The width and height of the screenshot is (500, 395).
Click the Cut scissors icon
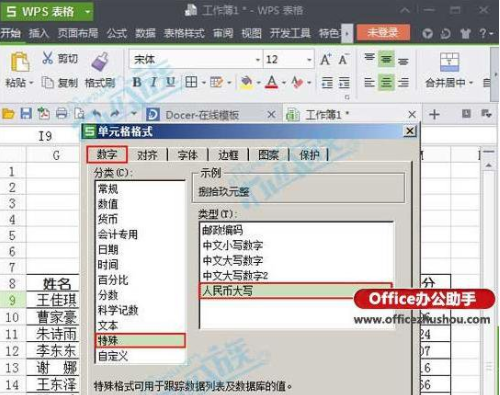coord(48,59)
